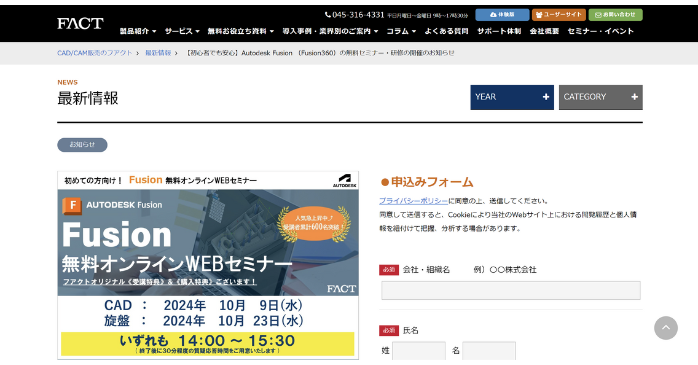698x365 pixels.
Task: Click the 申込みフォーム heading
Action: point(427,182)
